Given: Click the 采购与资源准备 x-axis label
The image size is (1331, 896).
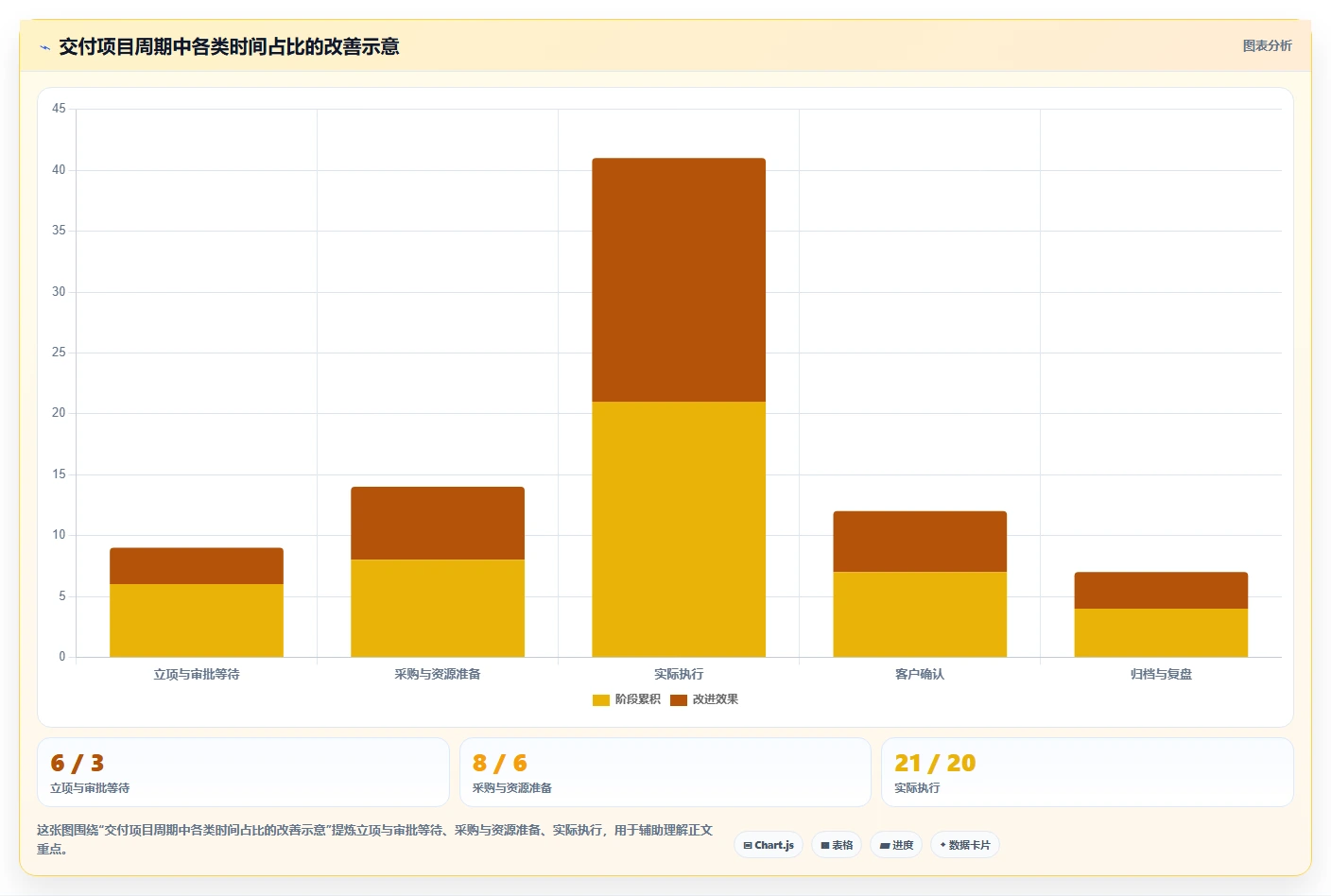Looking at the screenshot, I should click(x=438, y=674).
